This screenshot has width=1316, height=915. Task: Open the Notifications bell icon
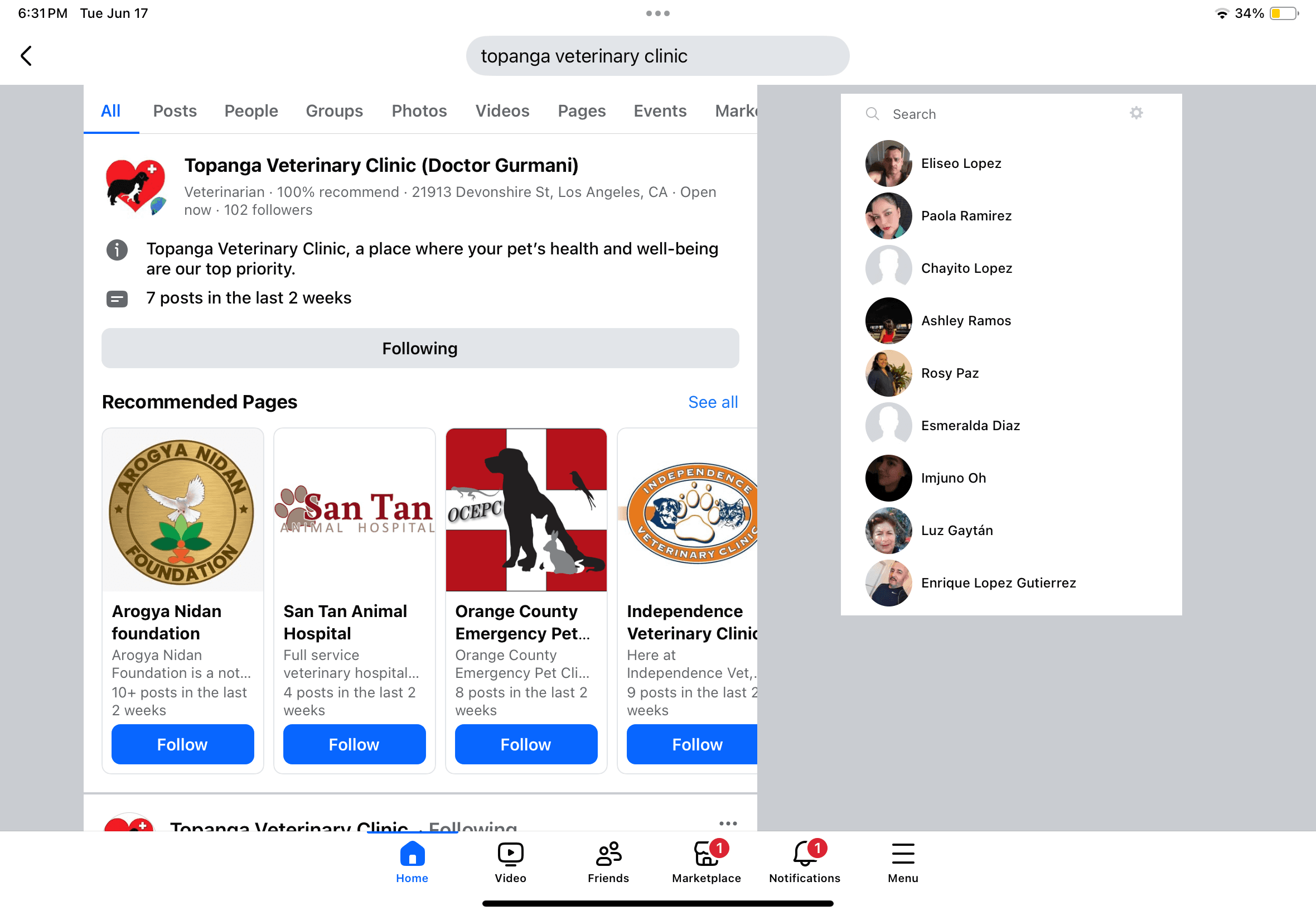click(805, 854)
